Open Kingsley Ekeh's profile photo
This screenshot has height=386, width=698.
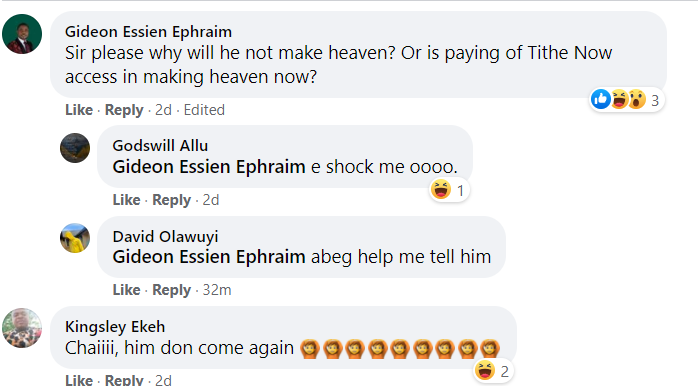pyautogui.click(x=22, y=328)
